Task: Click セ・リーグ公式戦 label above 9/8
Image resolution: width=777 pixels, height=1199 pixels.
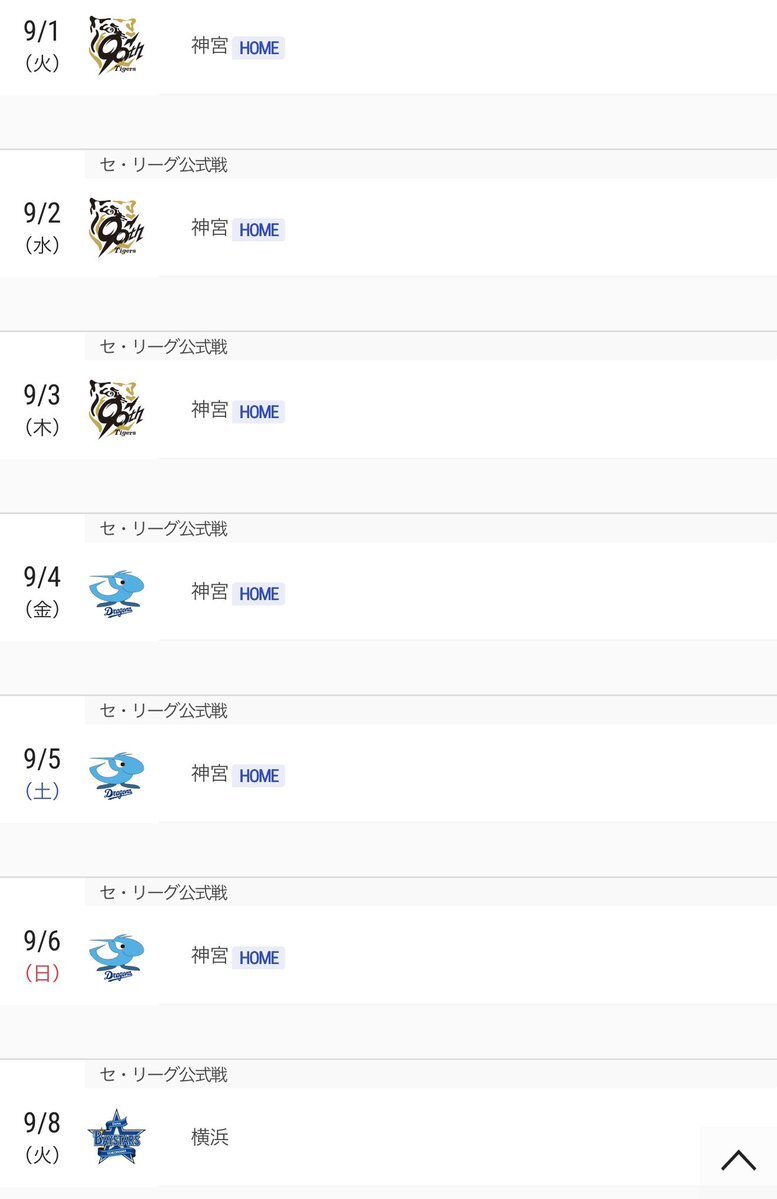Action: point(164,1075)
